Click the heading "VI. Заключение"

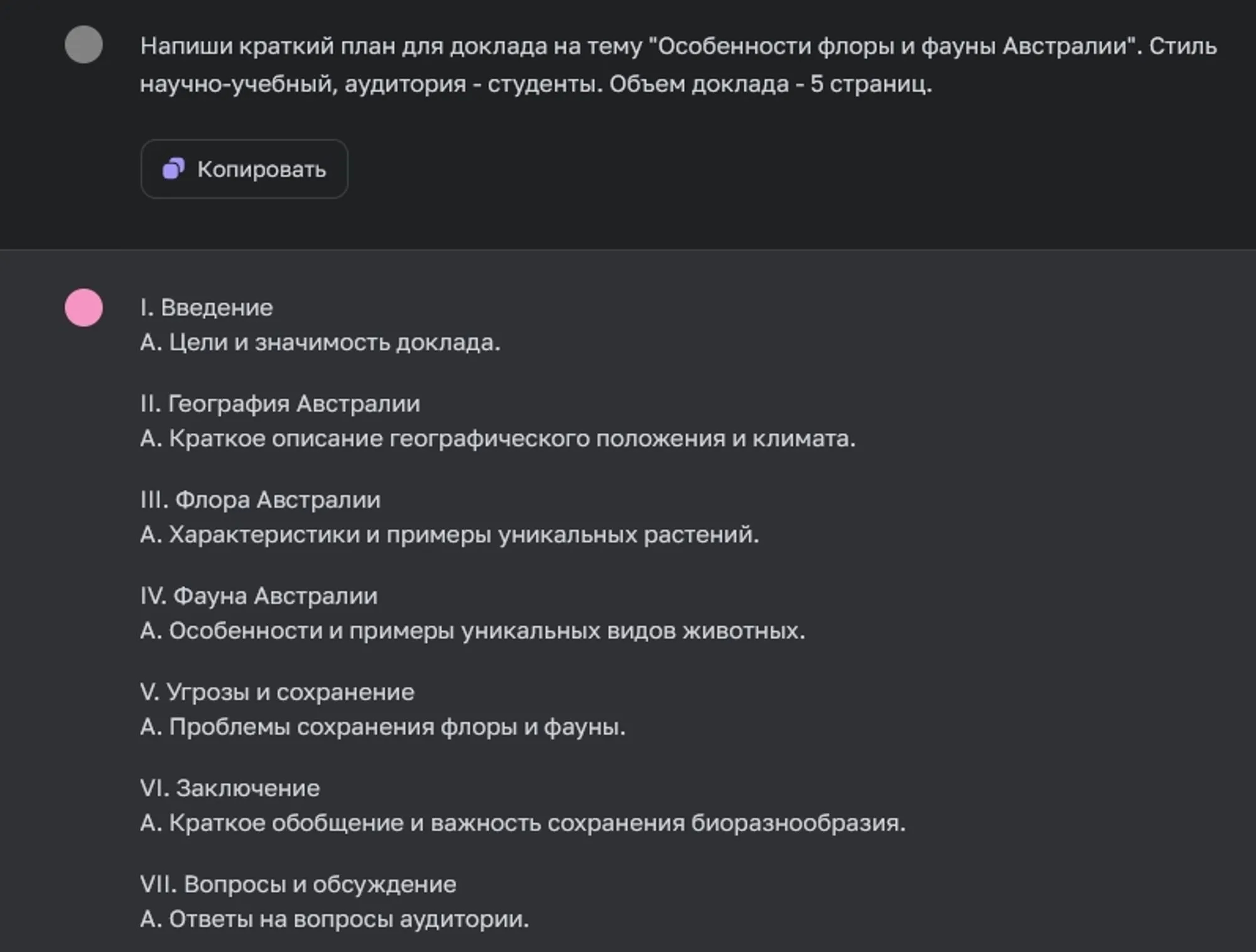point(230,788)
